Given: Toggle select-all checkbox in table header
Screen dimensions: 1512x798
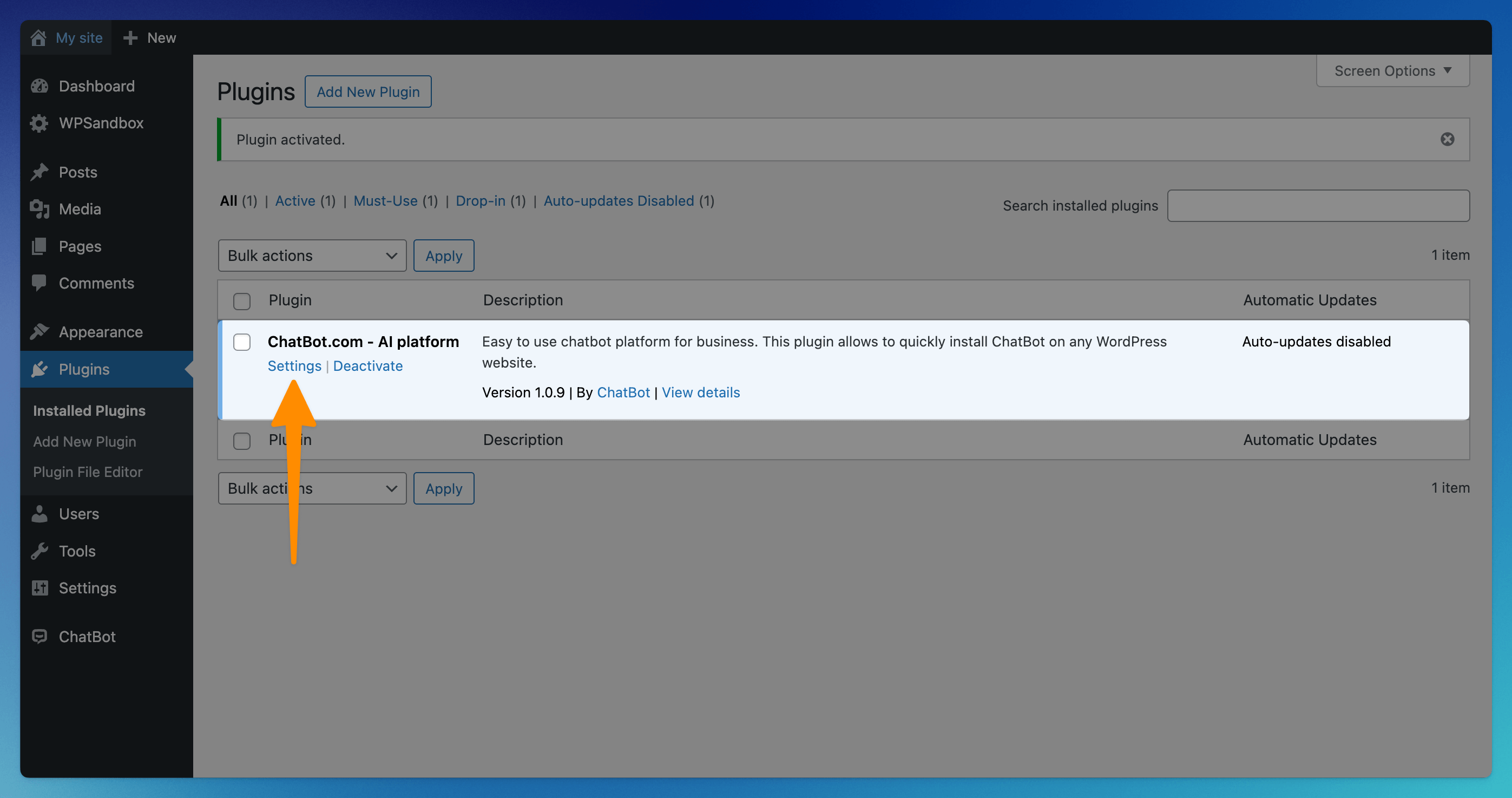Looking at the screenshot, I should (x=242, y=300).
